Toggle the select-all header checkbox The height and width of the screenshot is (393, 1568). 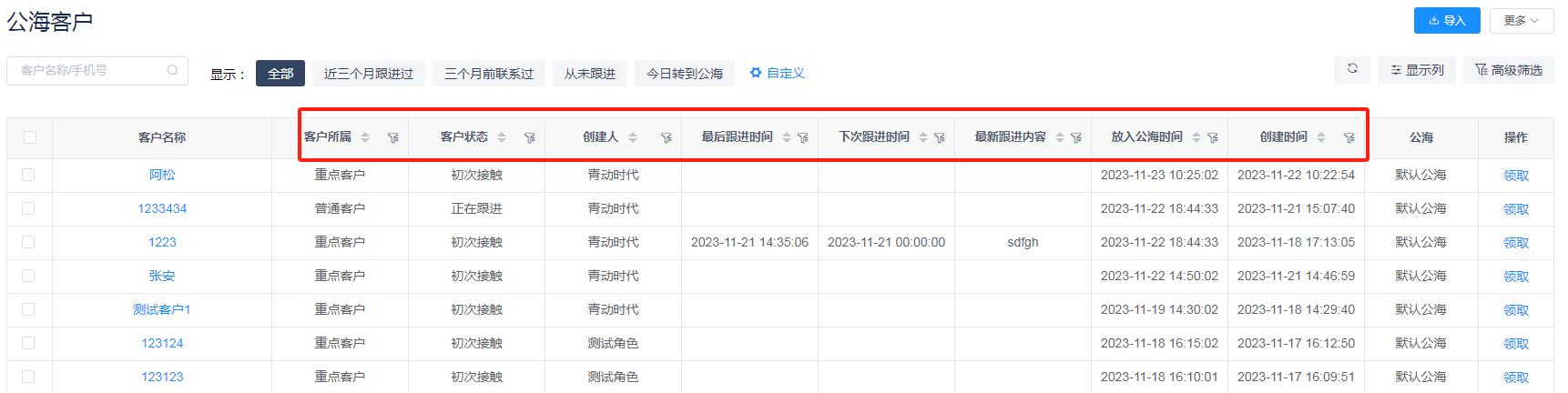(30, 137)
